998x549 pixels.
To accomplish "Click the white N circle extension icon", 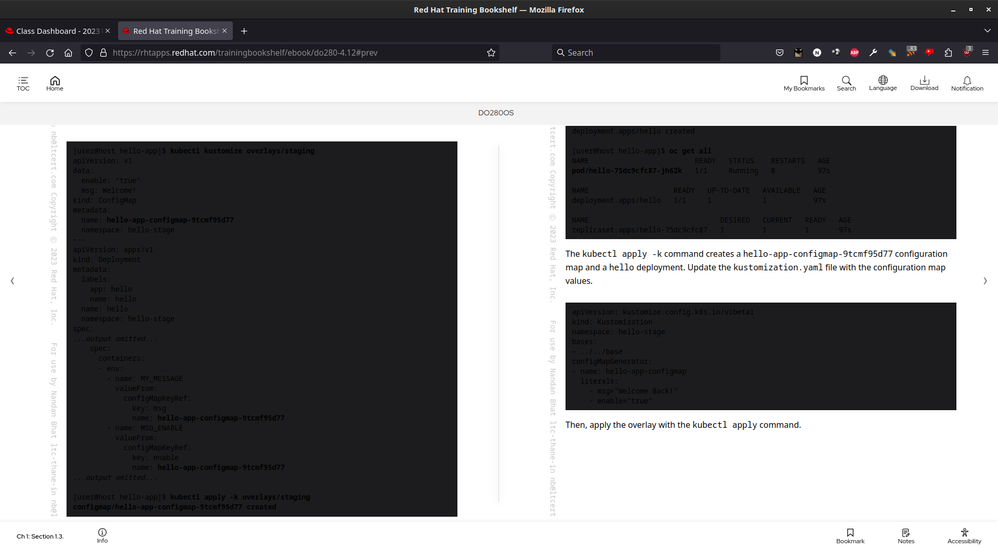I will [817, 53].
